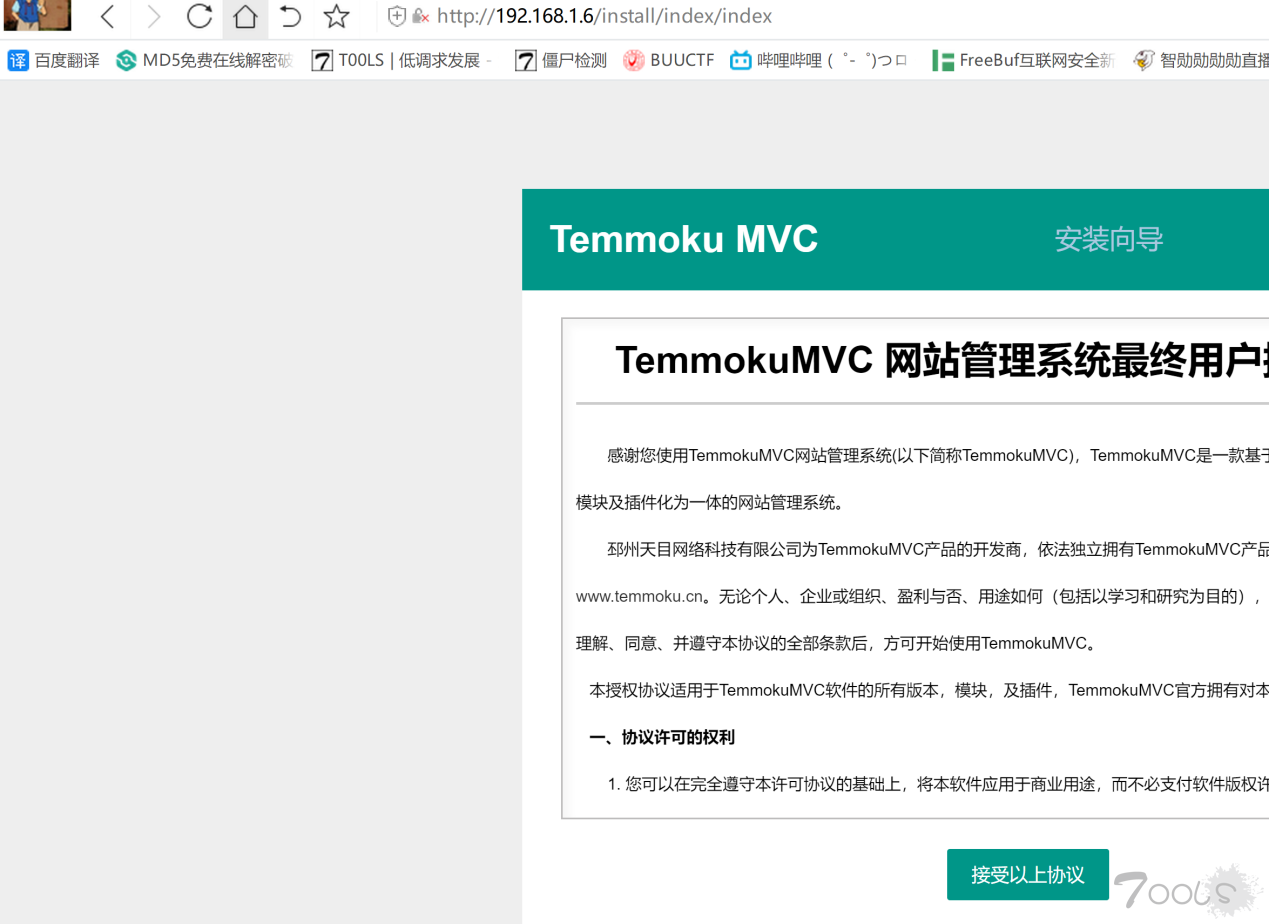Viewport: 1269px width, 924px height.
Task: Click the FreeBuf bookmark favicon
Action: point(942,61)
